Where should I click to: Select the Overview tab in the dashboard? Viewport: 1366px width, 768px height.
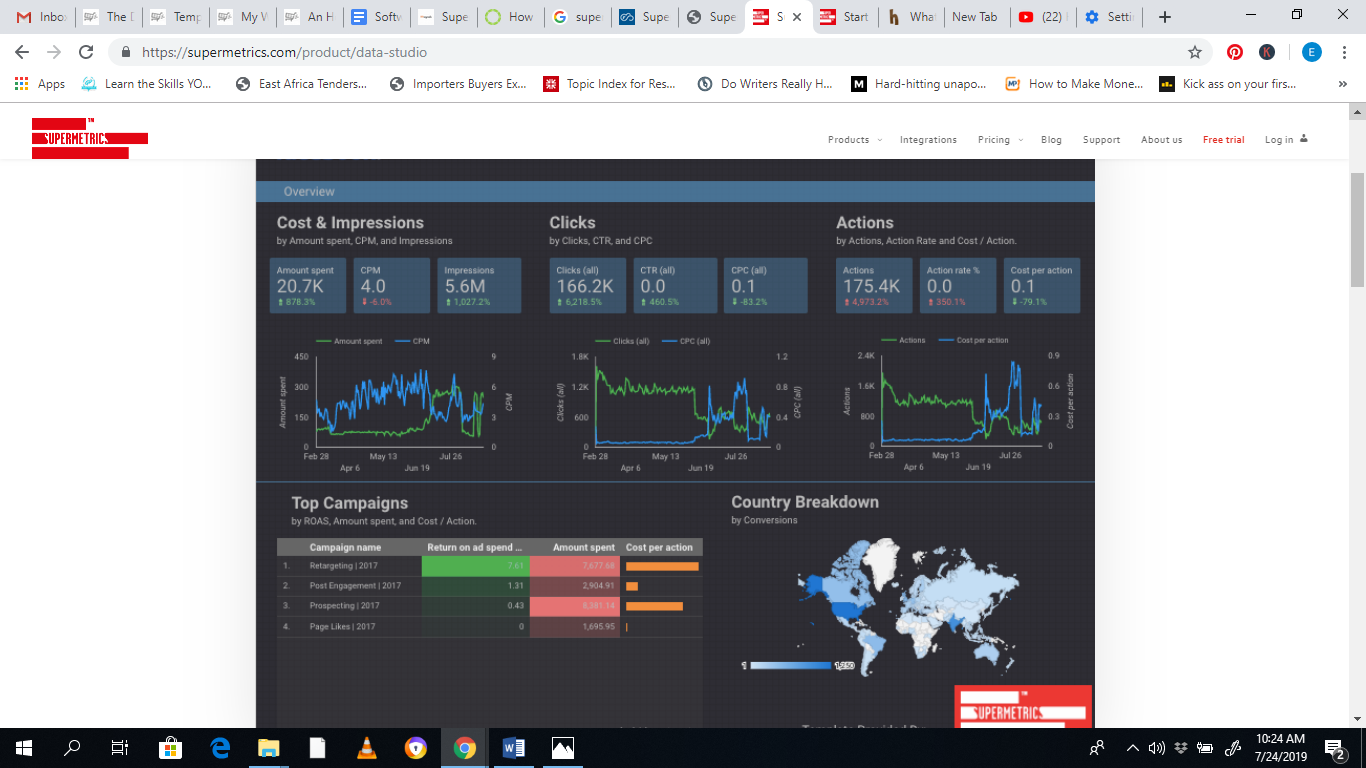point(309,192)
